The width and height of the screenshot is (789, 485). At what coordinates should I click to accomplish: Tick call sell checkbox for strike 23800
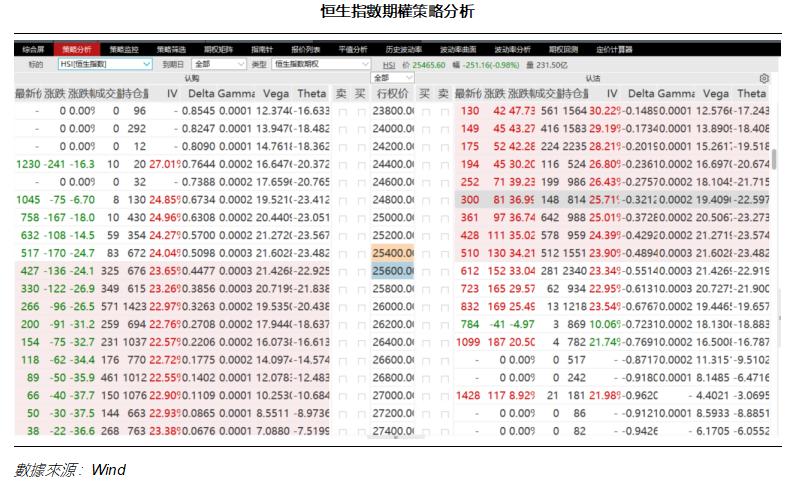coord(342,111)
